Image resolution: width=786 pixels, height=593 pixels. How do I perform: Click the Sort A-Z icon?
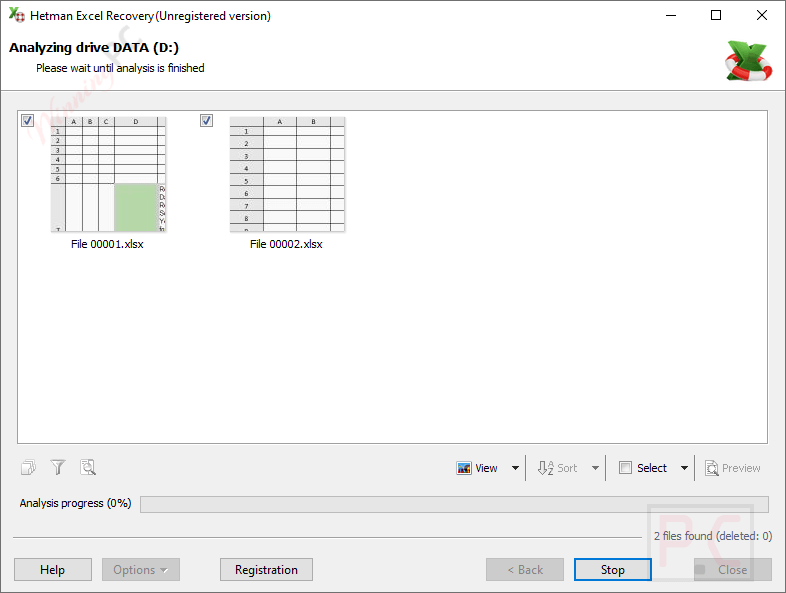click(545, 468)
